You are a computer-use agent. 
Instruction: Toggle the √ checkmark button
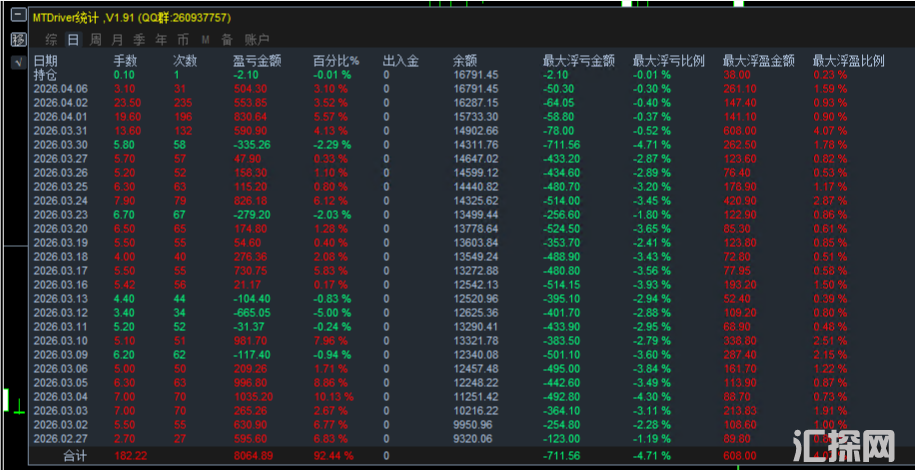(19, 62)
